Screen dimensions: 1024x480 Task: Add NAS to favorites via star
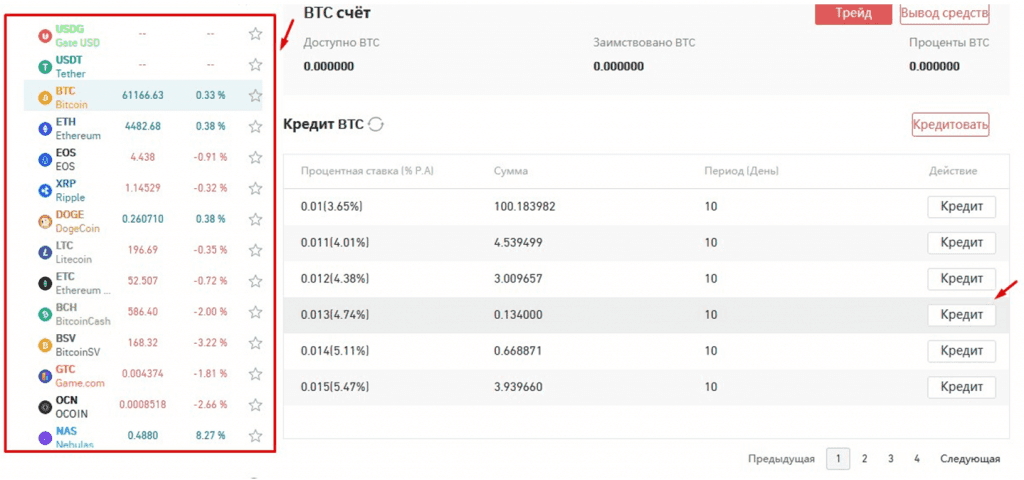(x=255, y=436)
